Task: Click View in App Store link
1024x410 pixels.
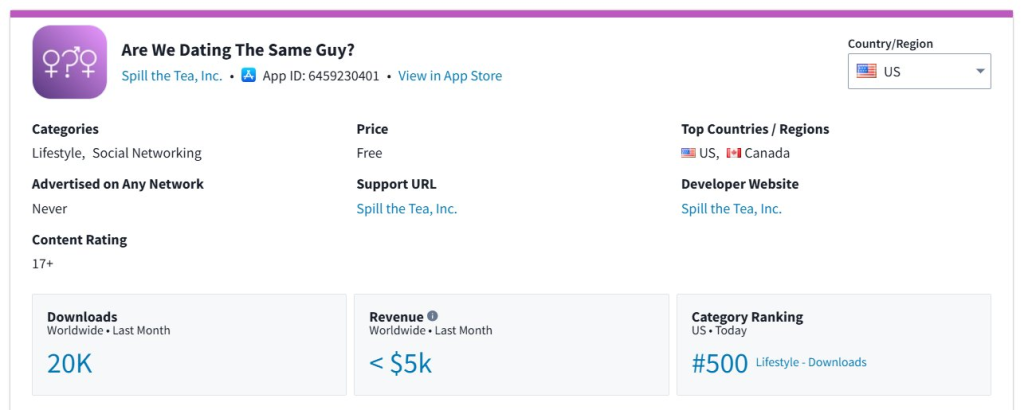Action: pos(450,76)
